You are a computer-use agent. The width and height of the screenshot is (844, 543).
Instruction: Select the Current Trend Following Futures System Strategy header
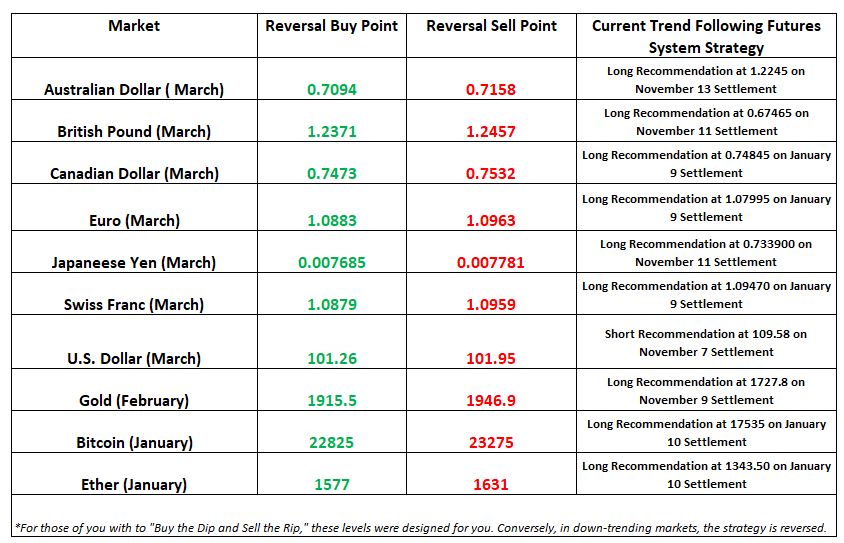click(706, 37)
